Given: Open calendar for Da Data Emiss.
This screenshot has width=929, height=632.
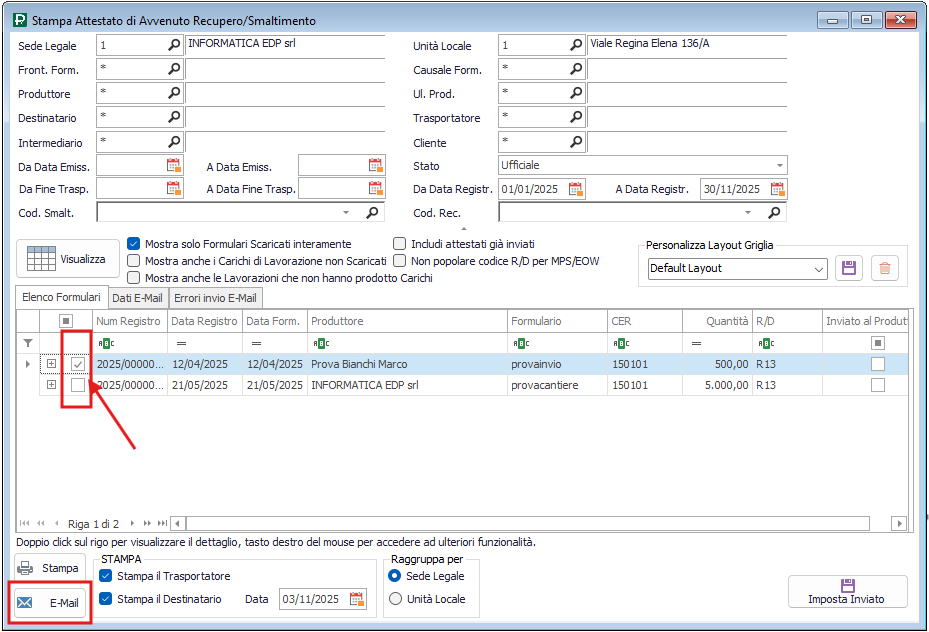Looking at the screenshot, I should [174, 166].
